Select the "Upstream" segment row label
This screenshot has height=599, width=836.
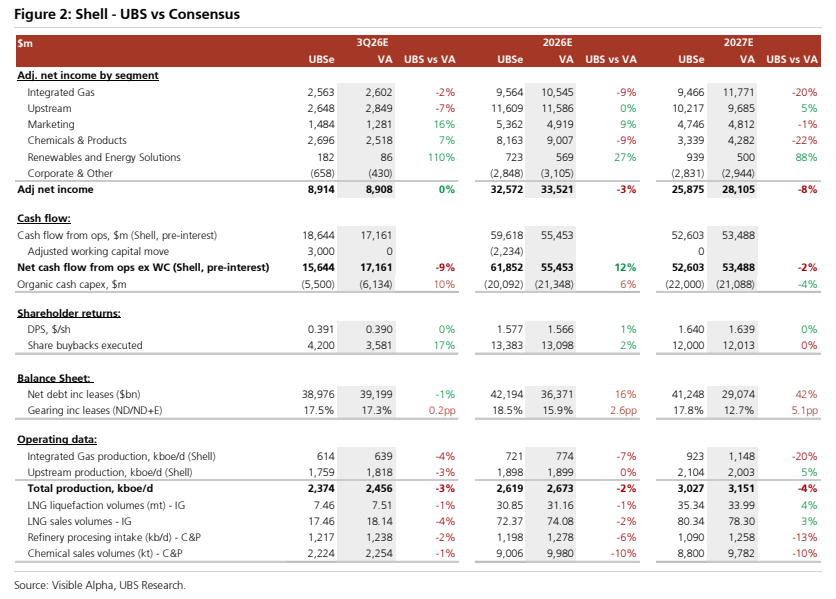[49, 108]
